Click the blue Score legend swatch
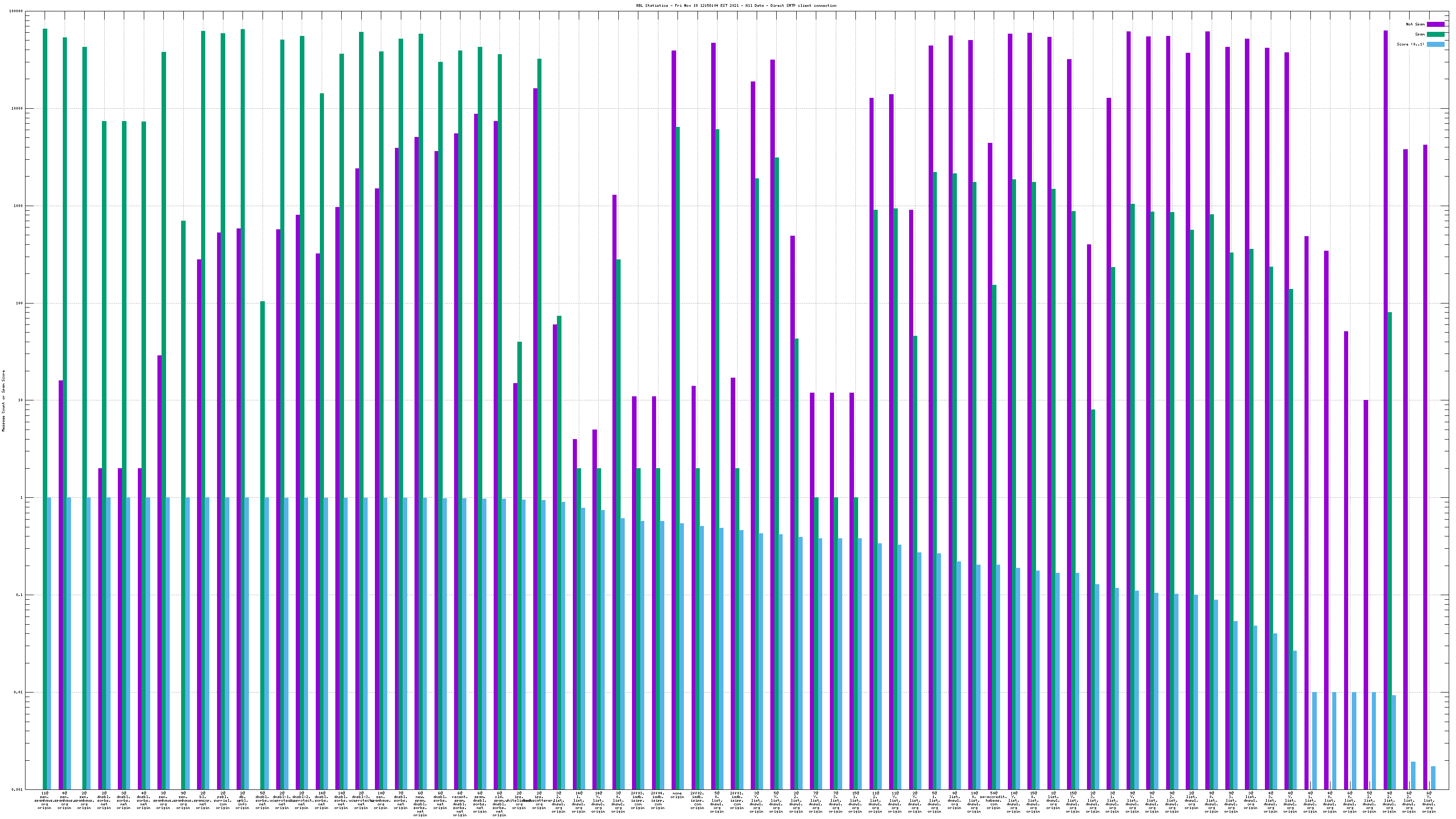 coord(1435,44)
